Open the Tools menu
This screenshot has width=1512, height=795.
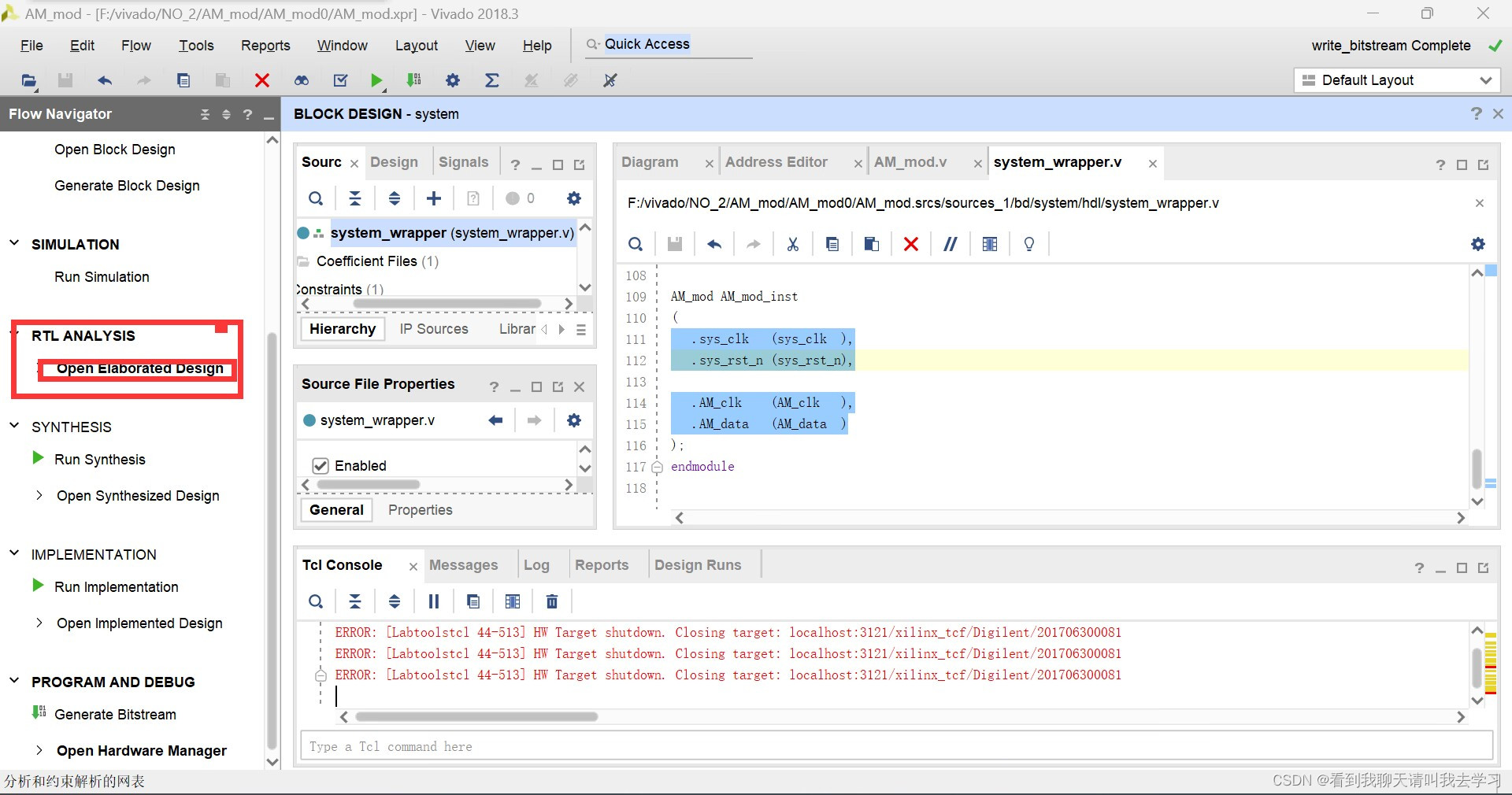(x=196, y=46)
